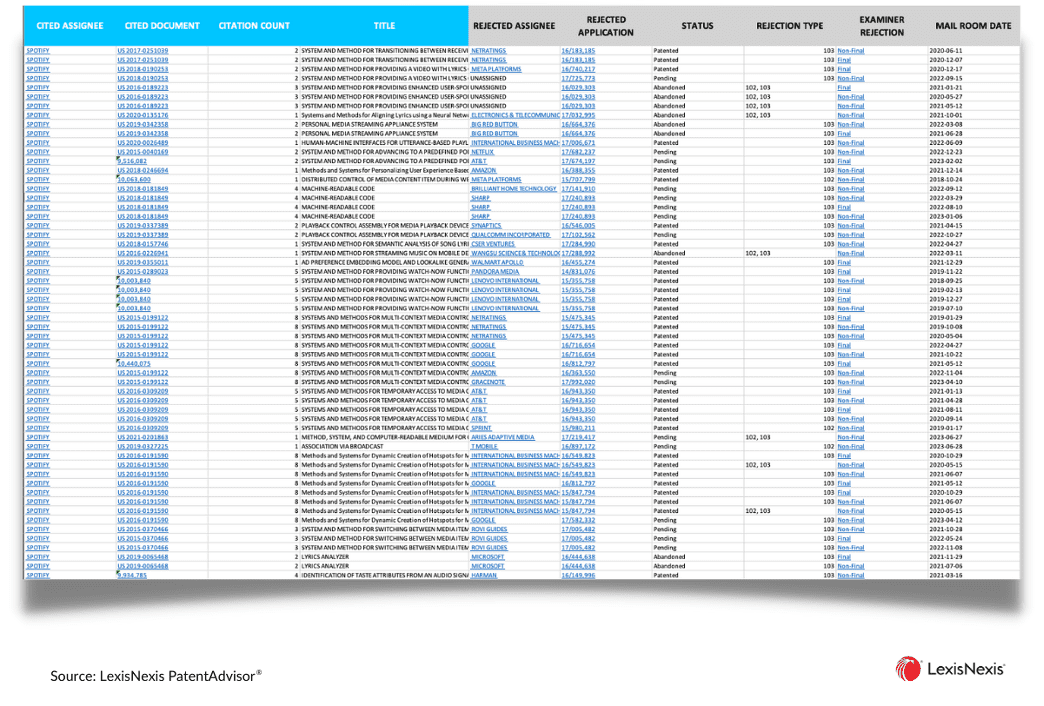The height and width of the screenshot is (706, 1044).
Task: Open the BRILLIANT HOME TECHNOLOGY link
Action: tap(513, 188)
